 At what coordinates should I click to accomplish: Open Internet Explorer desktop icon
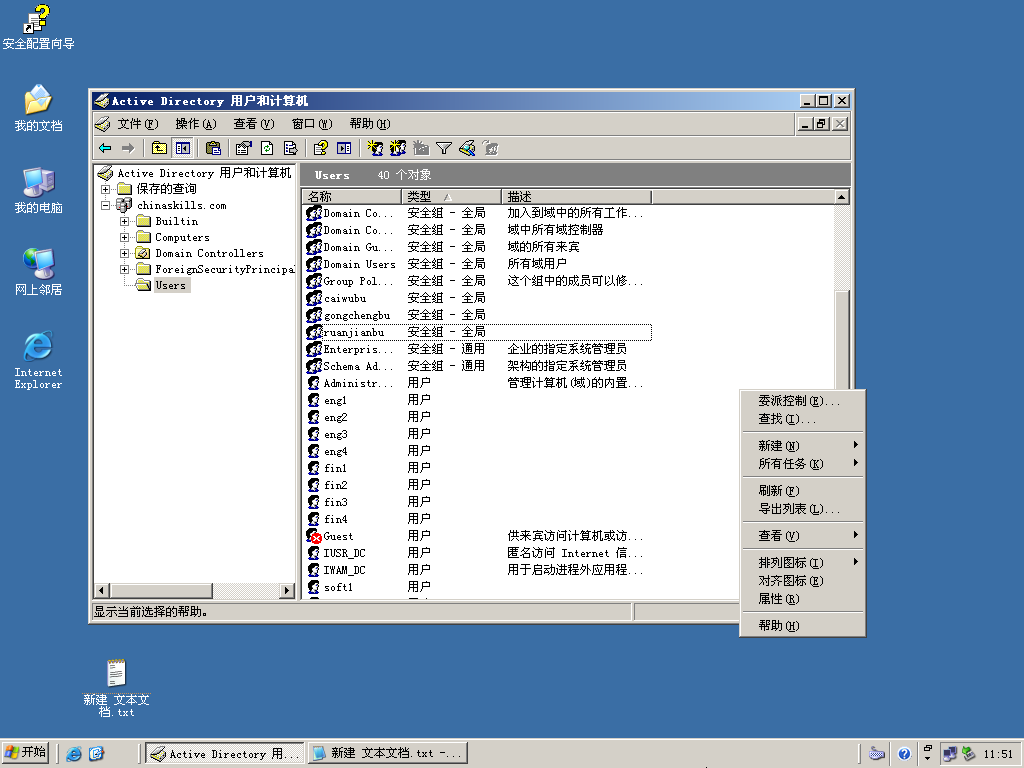39,360
